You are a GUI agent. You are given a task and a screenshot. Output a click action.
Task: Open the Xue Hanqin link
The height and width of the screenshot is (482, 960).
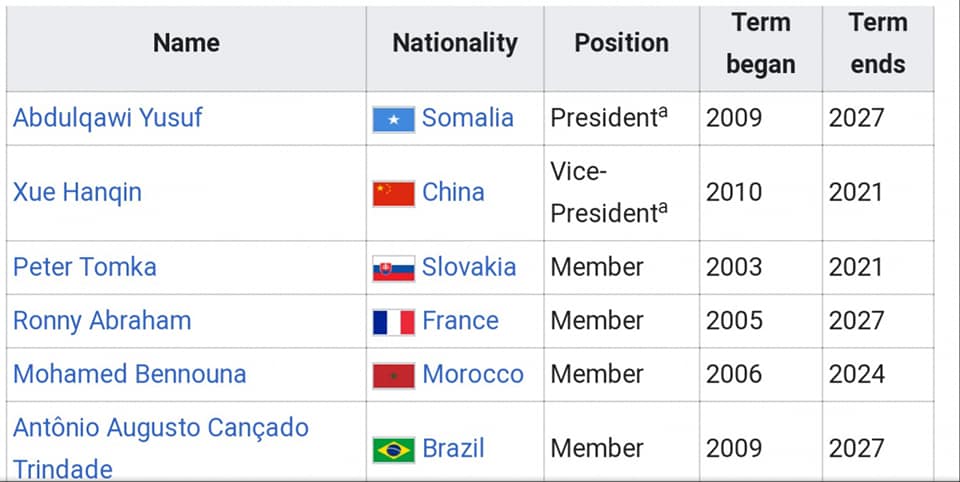coord(77,192)
